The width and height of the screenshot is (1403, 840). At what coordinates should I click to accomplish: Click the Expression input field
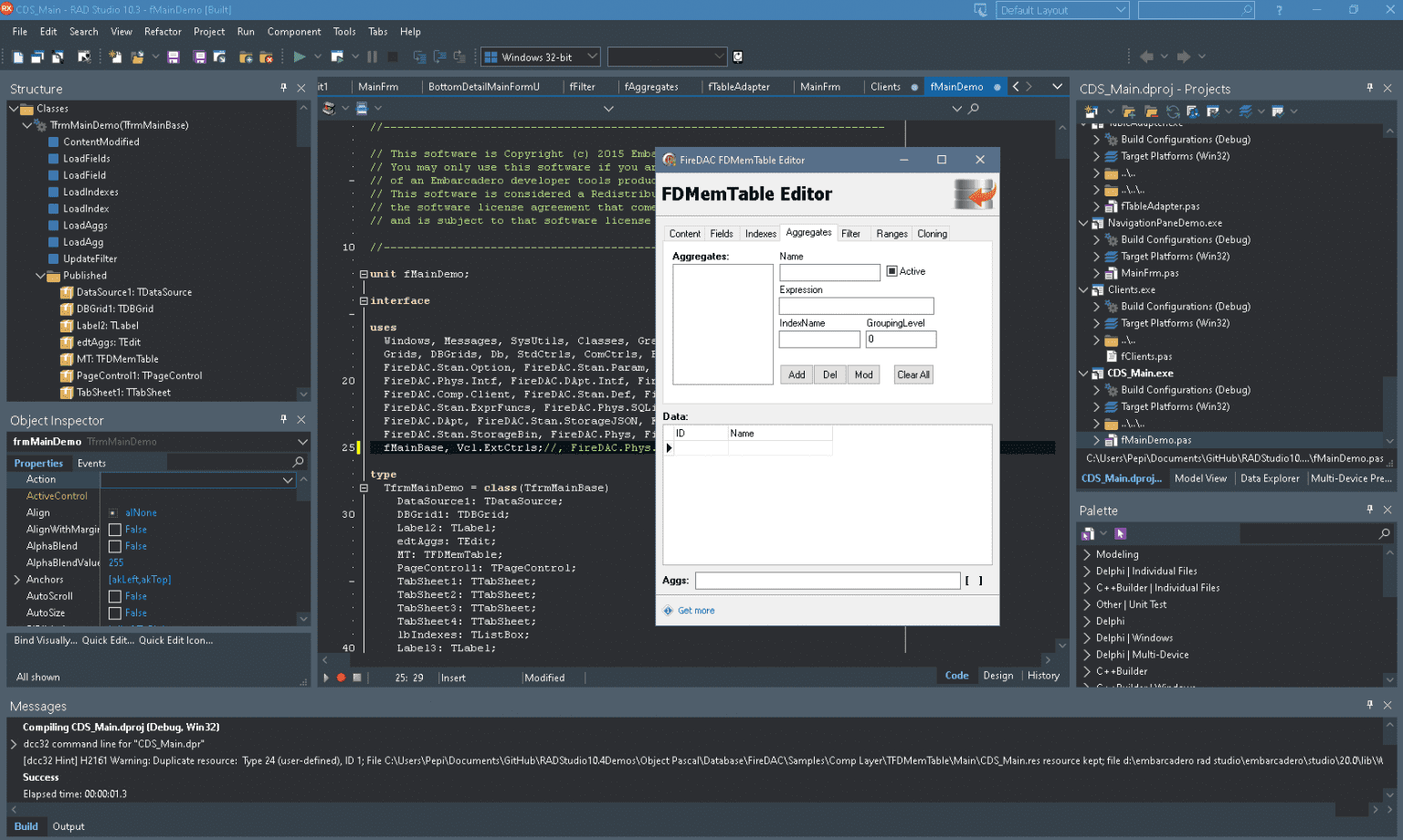[x=857, y=306]
